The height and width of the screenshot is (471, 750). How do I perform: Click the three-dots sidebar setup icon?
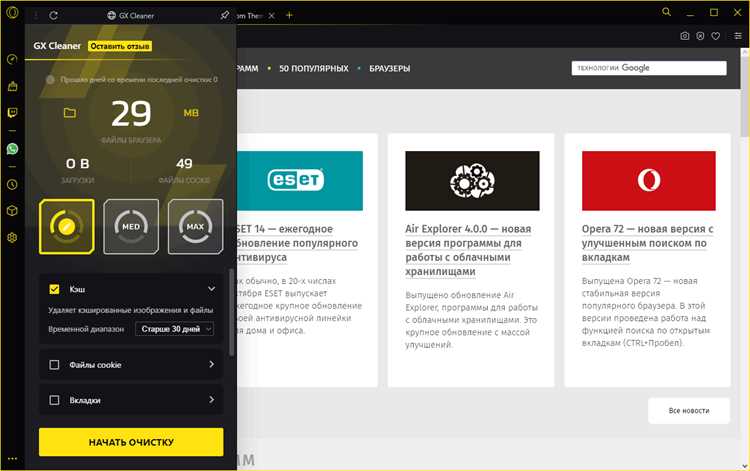pyautogui.click(x=12, y=459)
